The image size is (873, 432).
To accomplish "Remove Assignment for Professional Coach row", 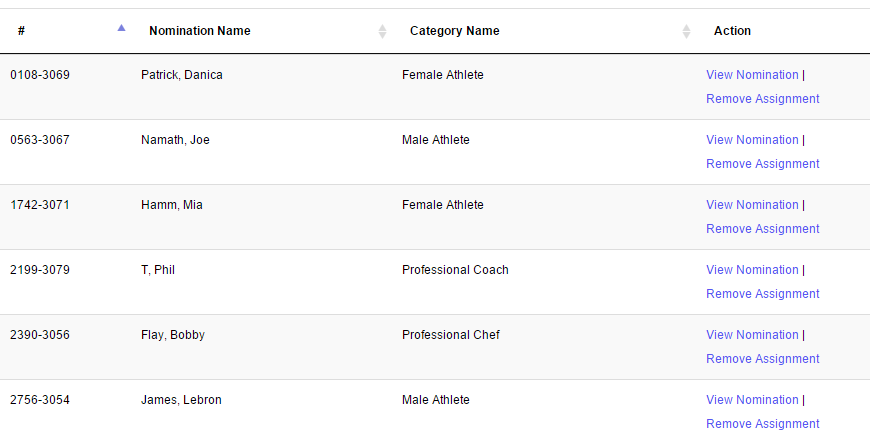I will pyautogui.click(x=762, y=294).
